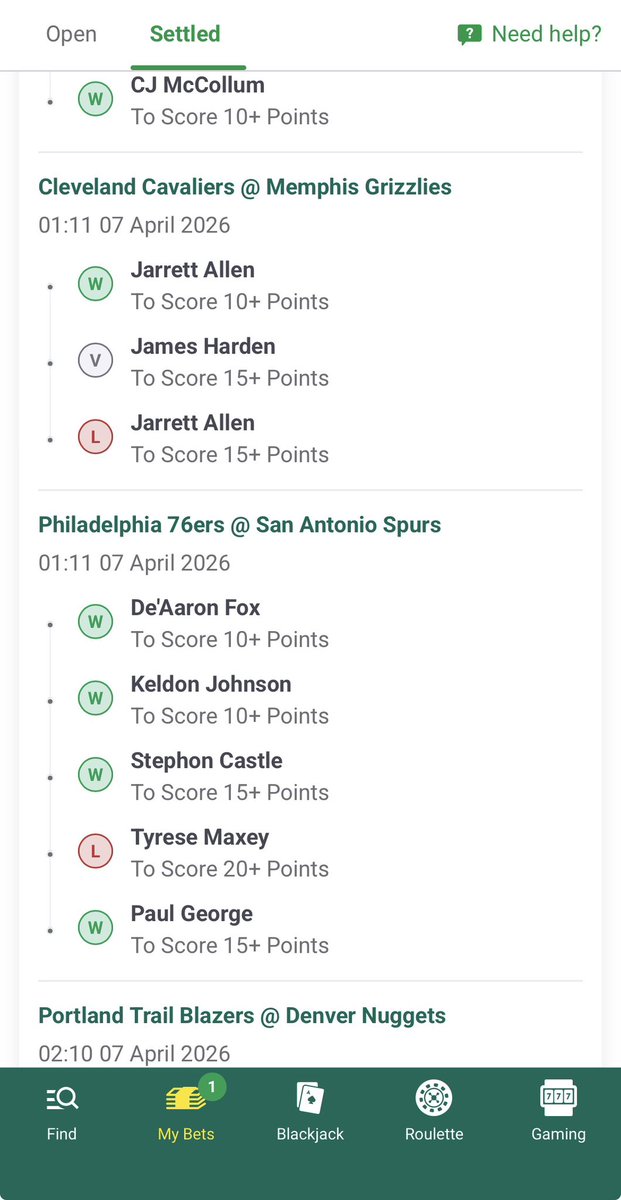The image size is (621, 1200).
Task: Select the Keldon Johnson selection row
Action: click(310, 700)
